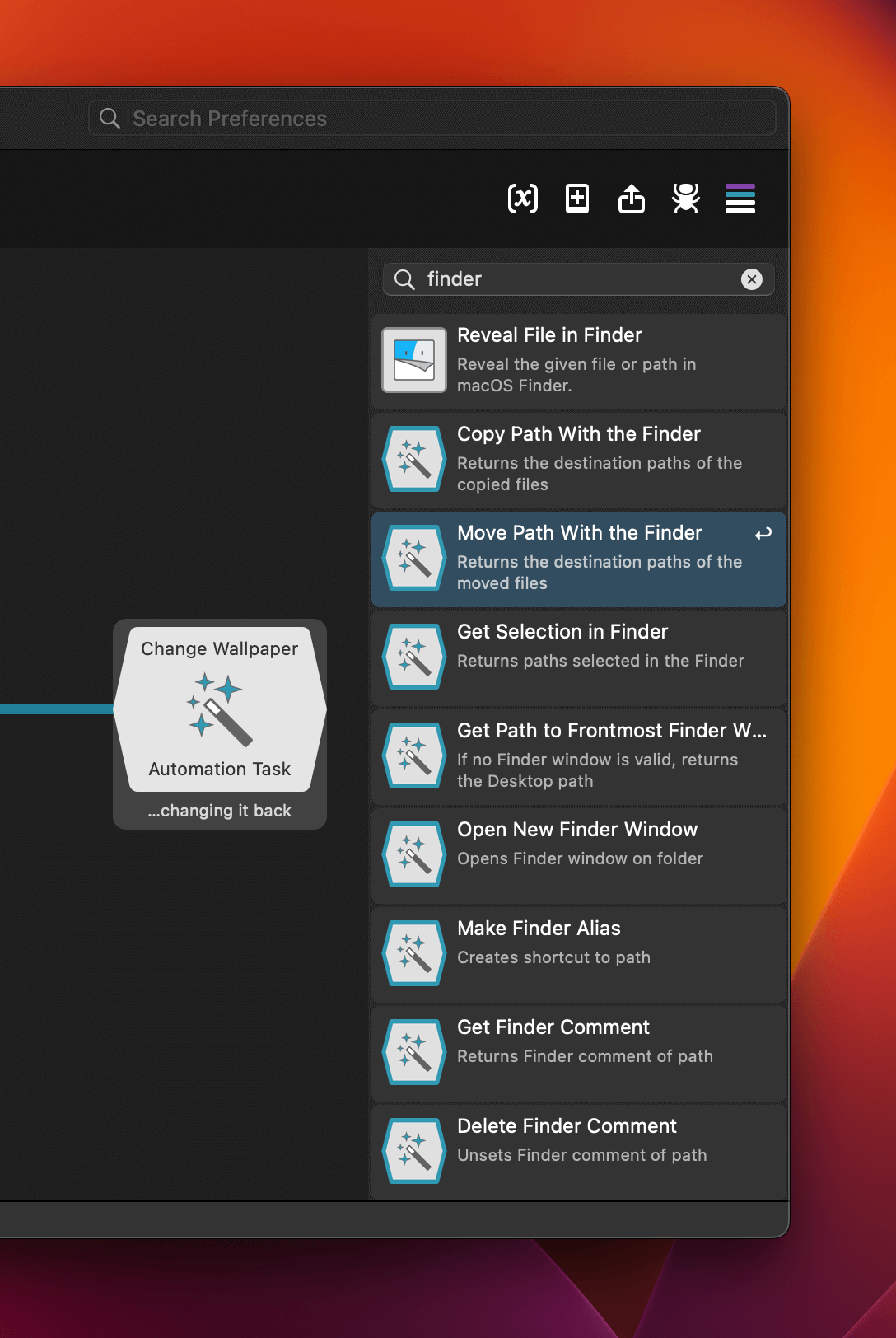Select the 'Make Finder Alias' title

539,929
